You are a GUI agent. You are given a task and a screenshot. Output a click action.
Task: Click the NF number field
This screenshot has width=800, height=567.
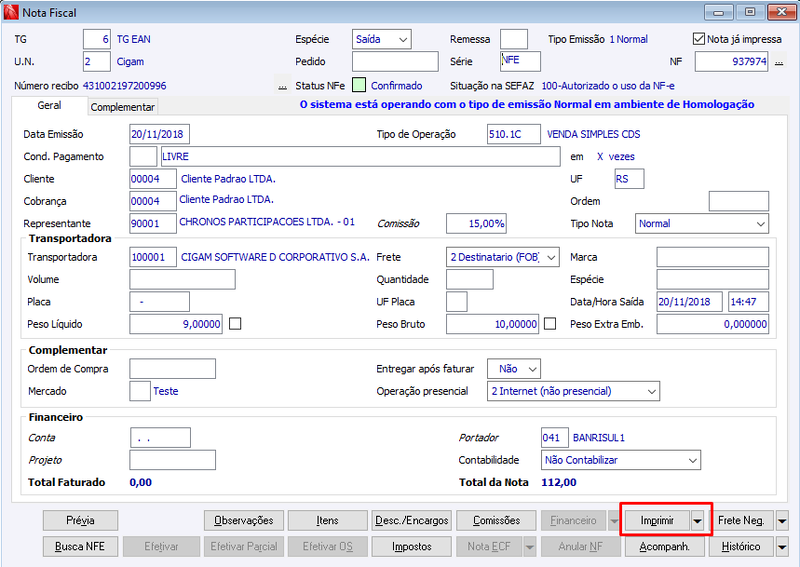pyautogui.click(x=732, y=62)
